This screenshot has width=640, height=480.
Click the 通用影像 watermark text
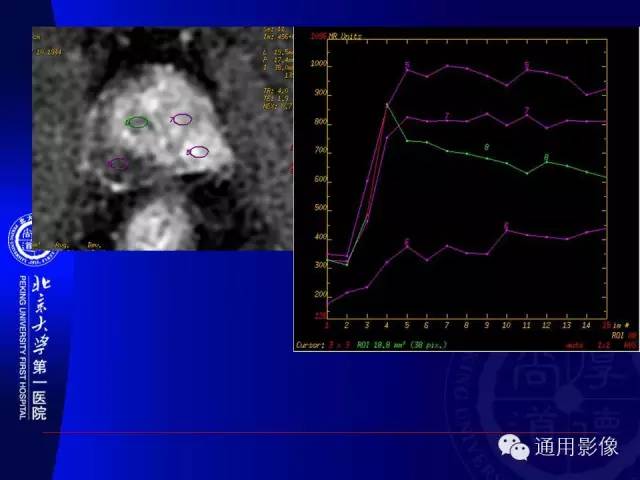576,447
